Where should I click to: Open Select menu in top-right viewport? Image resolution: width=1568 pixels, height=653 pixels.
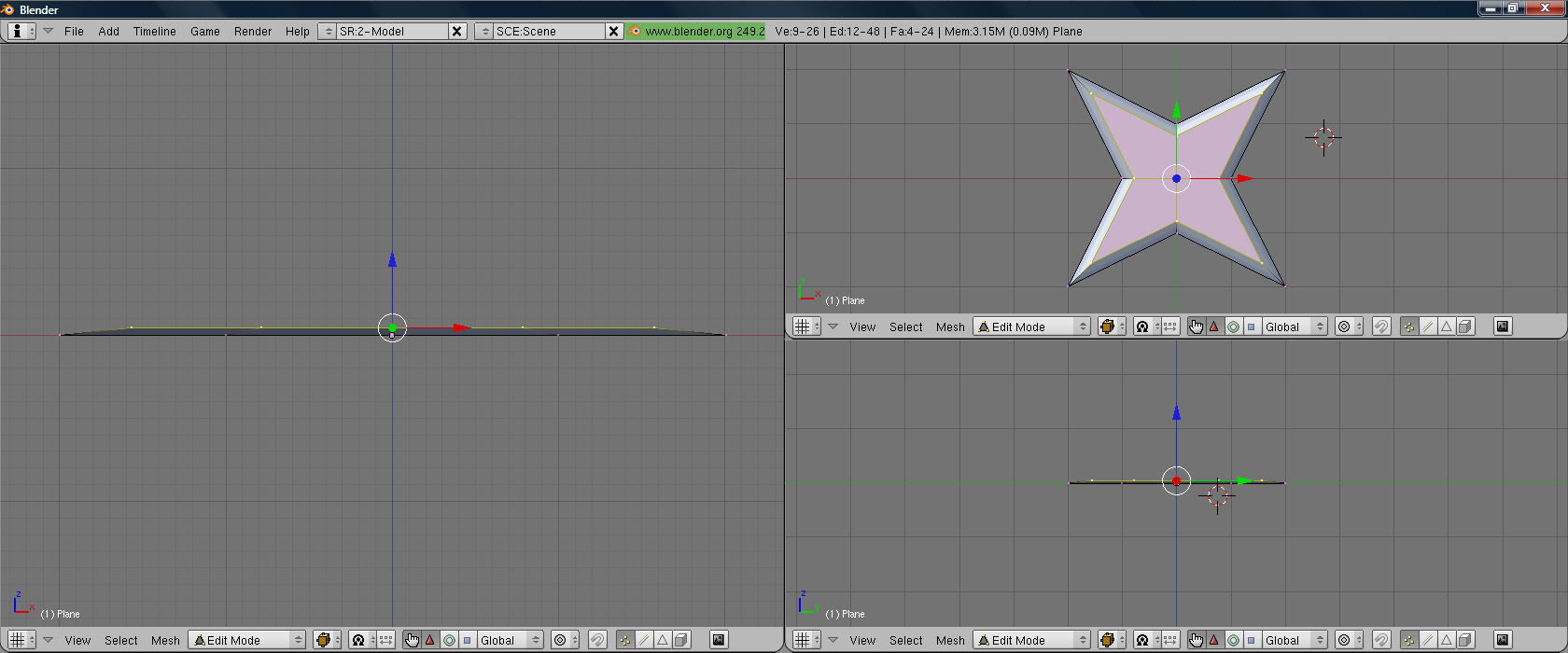(x=905, y=326)
